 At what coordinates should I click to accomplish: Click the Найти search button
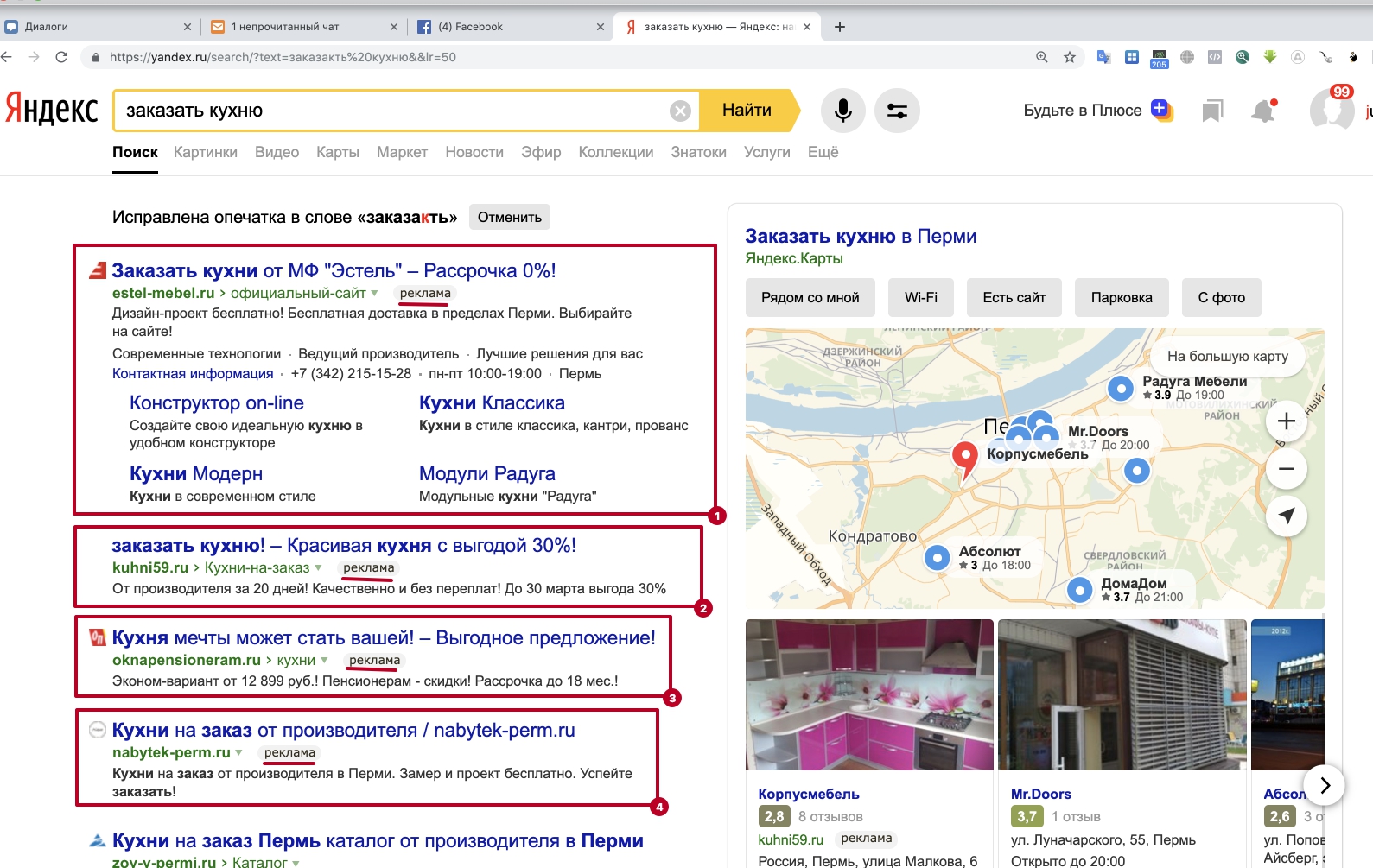[x=748, y=111]
